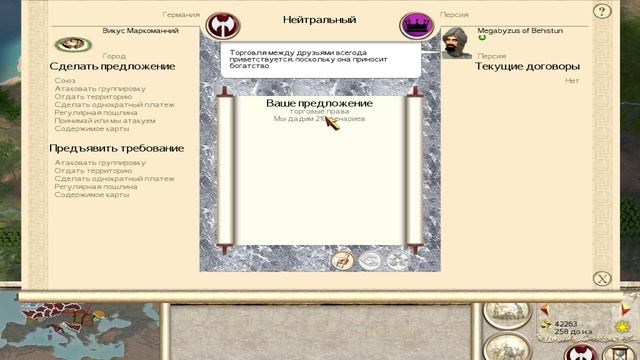
Task: Demand 'Содержимое карты' under Предъявить требование
Action: click(92, 195)
